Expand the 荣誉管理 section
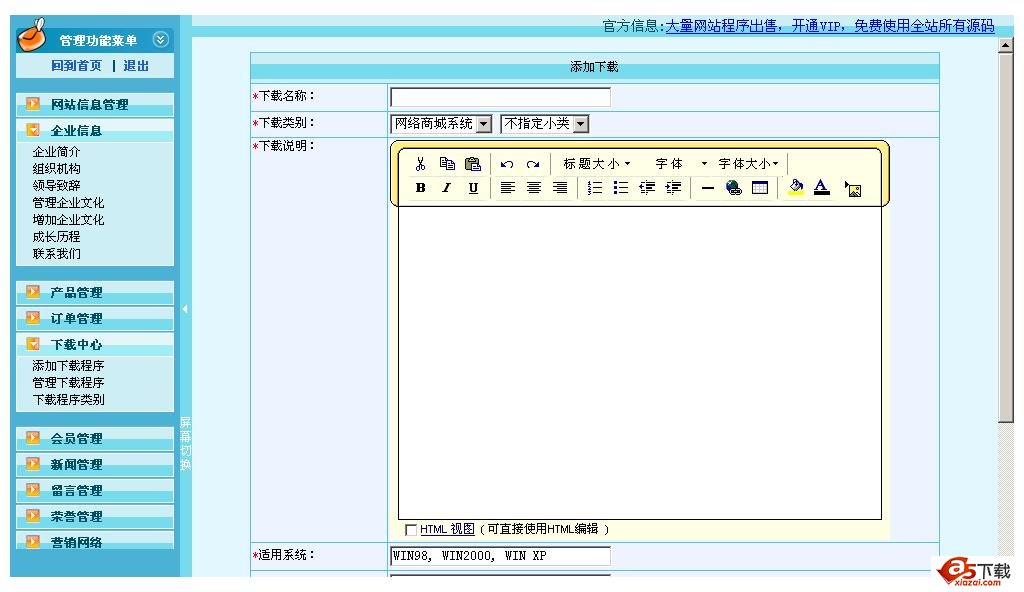This screenshot has height=592, width=1024. [95, 516]
